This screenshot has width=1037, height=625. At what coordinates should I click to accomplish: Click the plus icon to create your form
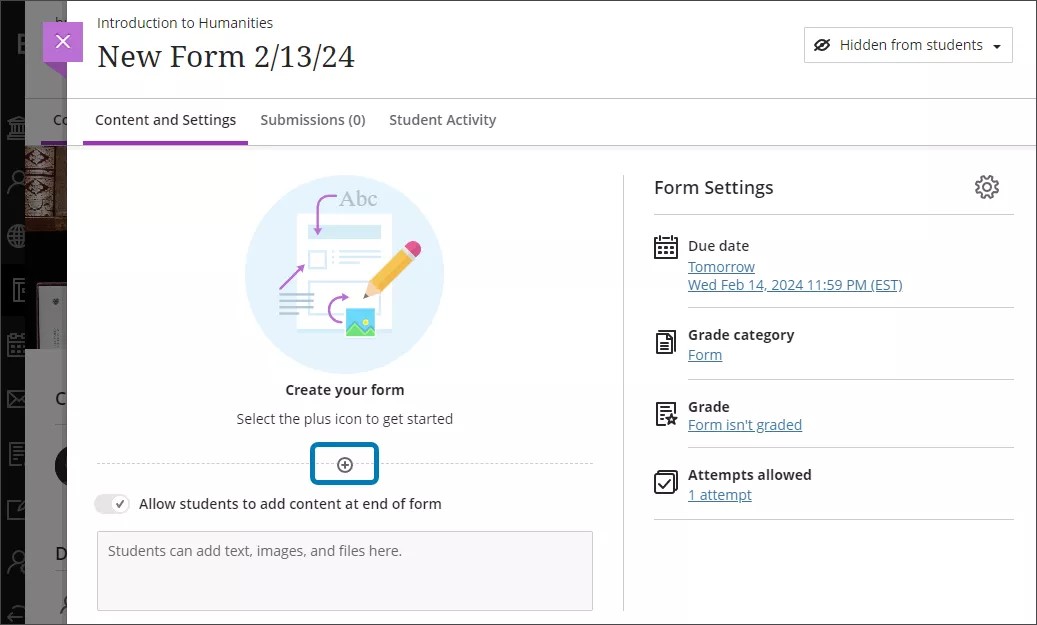click(344, 463)
